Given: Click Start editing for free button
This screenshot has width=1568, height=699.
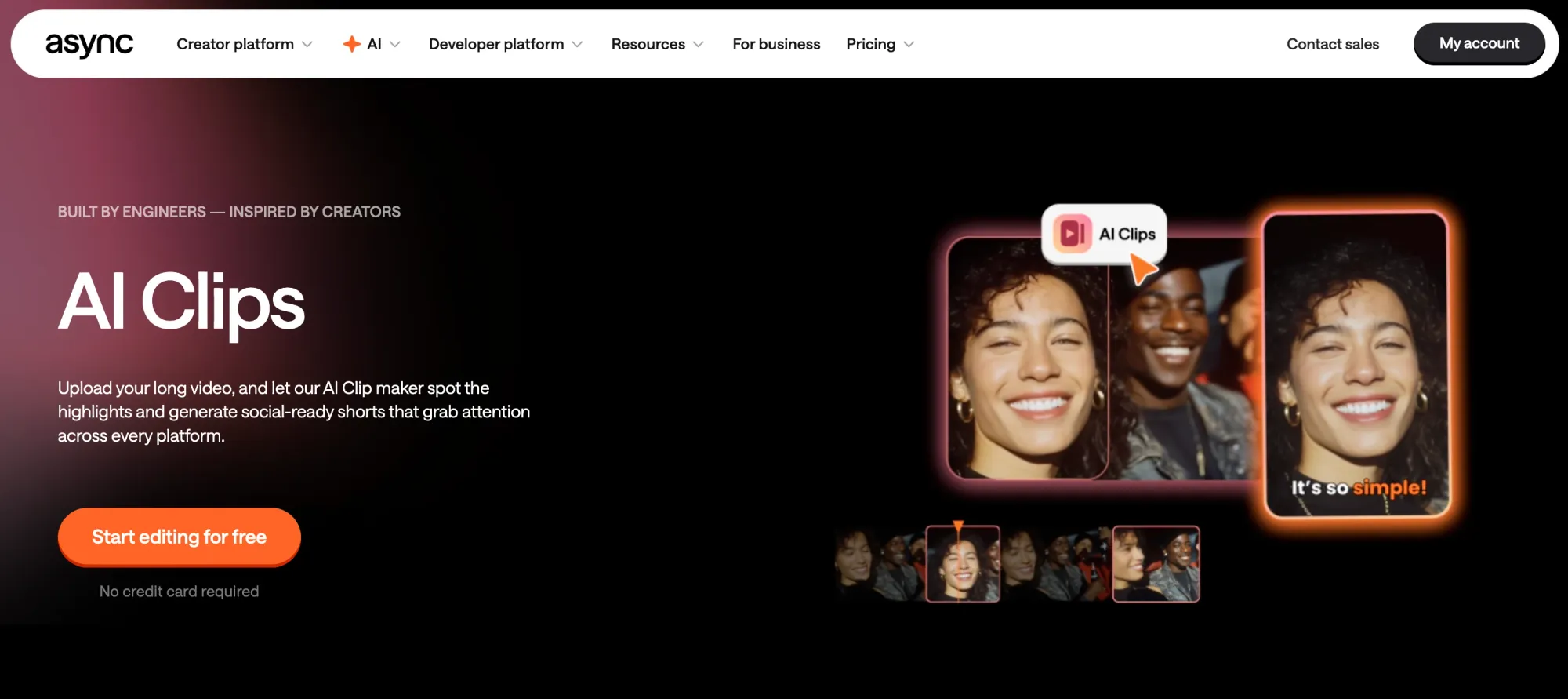Looking at the screenshot, I should pyautogui.click(x=180, y=537).
